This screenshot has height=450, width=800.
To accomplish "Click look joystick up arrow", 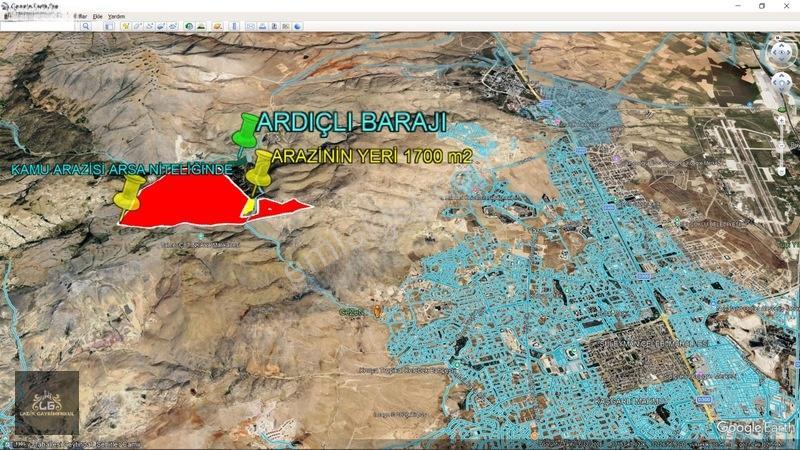I will (x=782, y=46).
